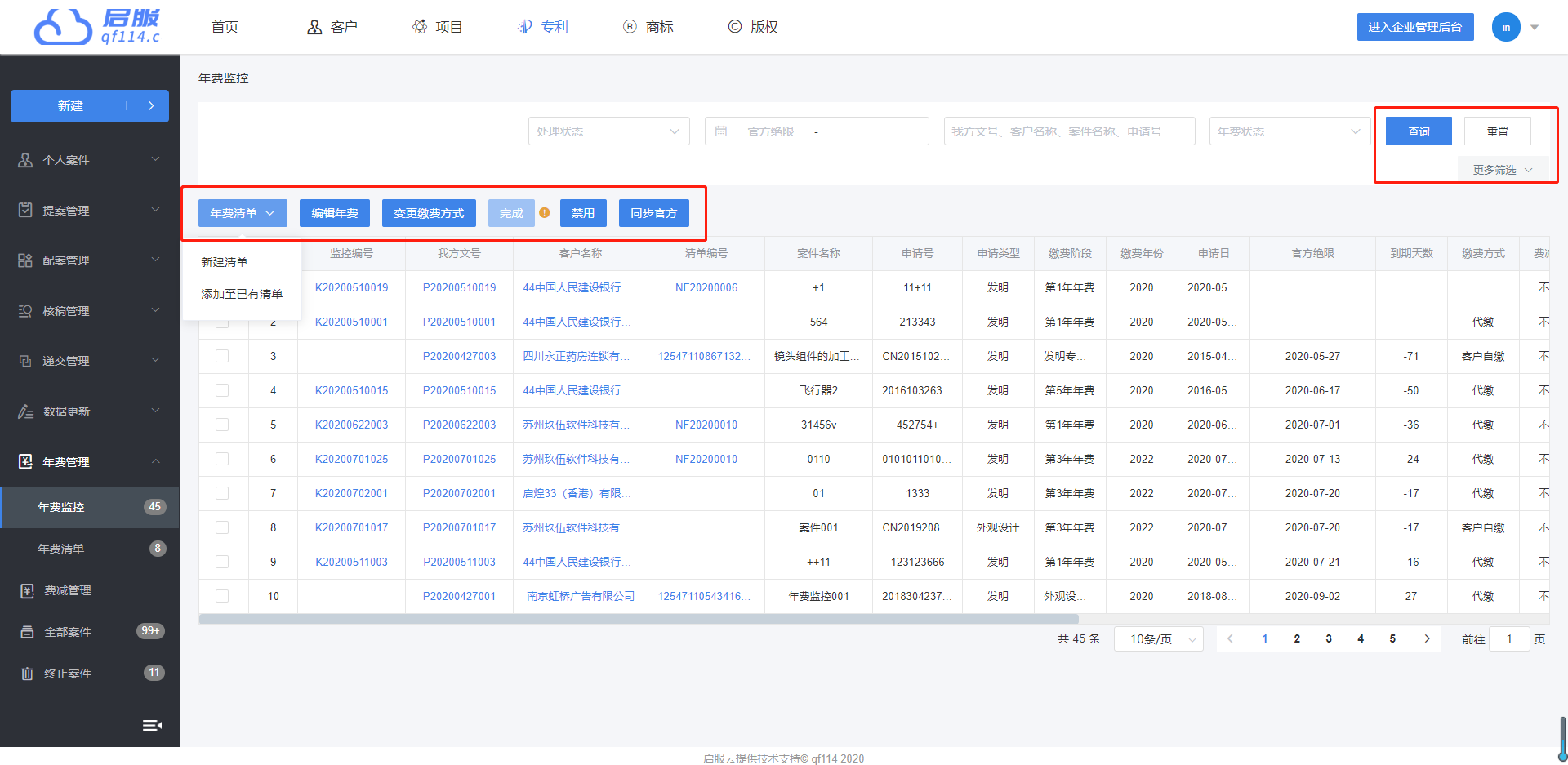The image size is (1568, 765).
Task: Click the 个人案件 sidebar person icon
Action: pos(25,160)
